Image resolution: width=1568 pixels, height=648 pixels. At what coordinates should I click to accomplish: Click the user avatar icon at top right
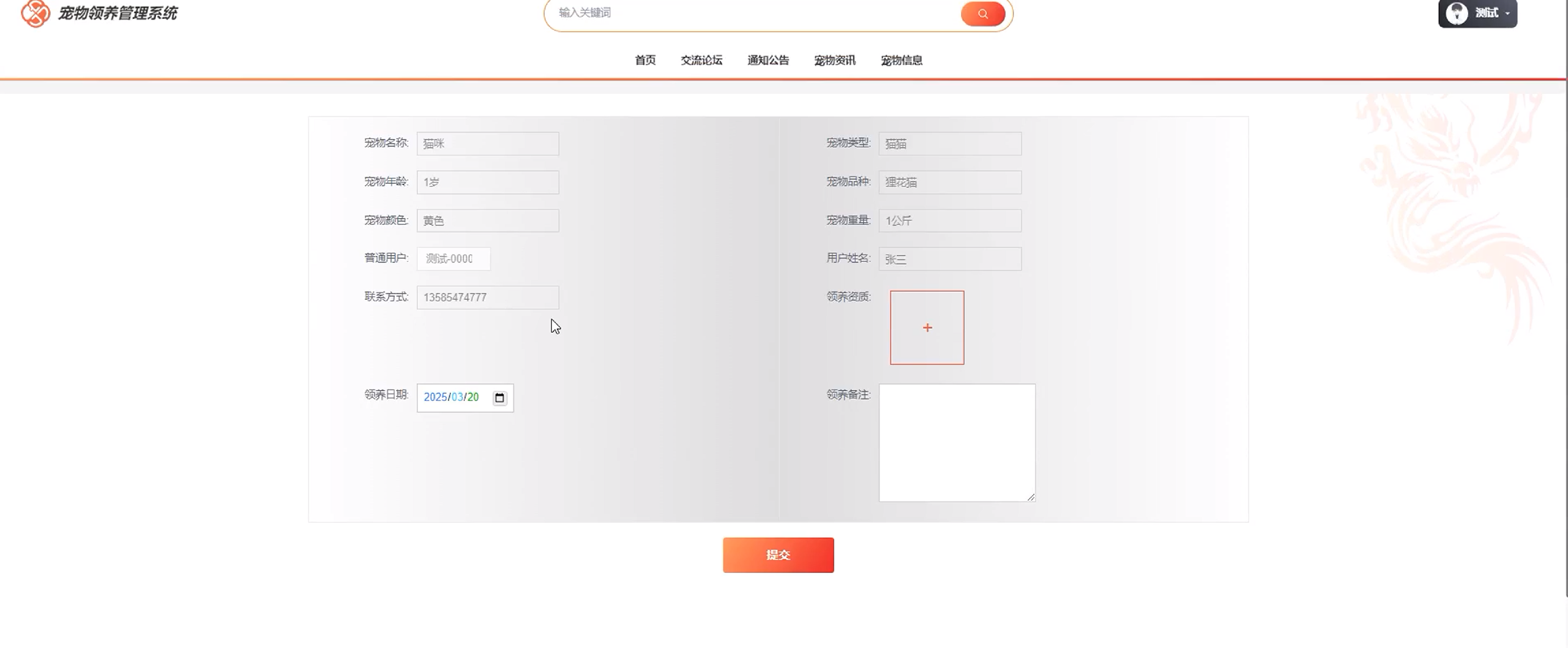(x=1457, y=13)
